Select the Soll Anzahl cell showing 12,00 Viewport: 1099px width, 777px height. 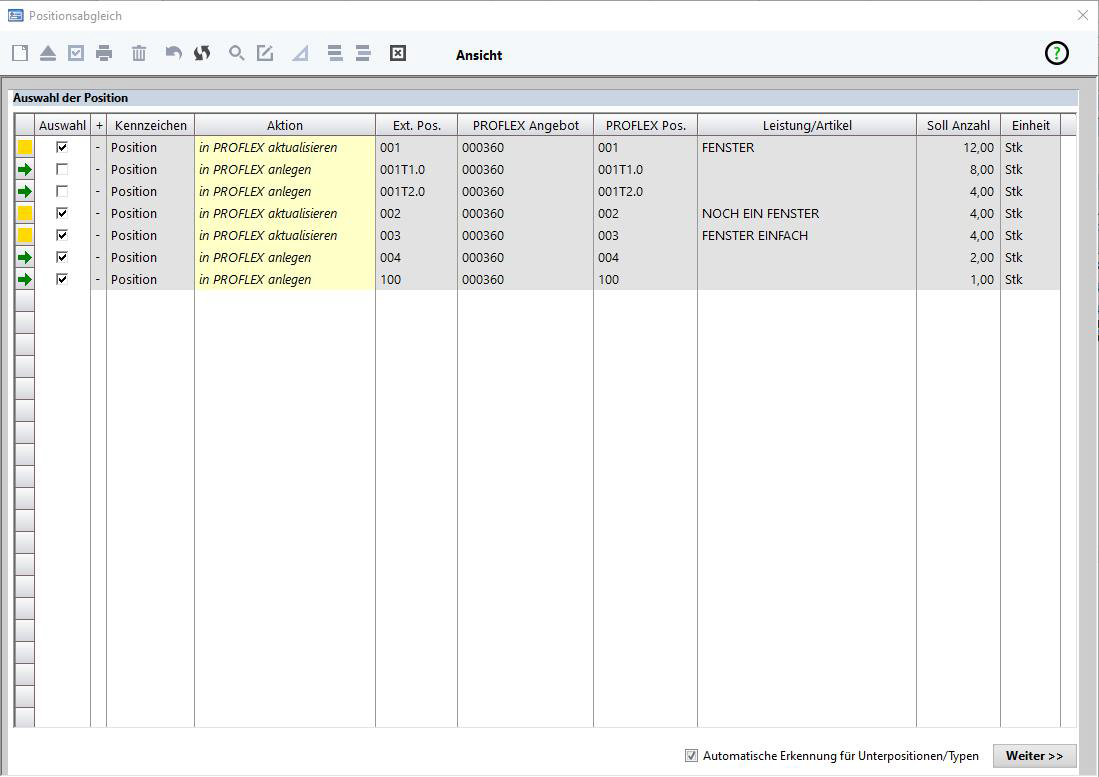[957, 147]
